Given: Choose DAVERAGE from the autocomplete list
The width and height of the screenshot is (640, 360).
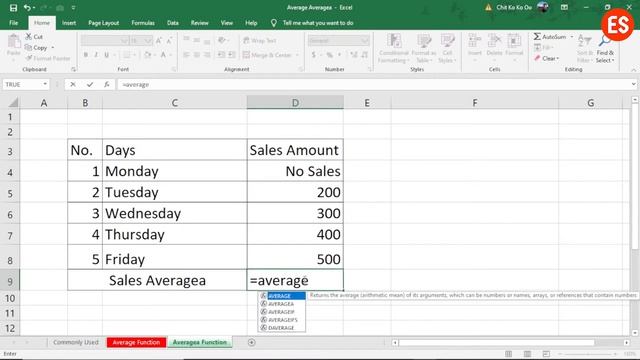Looking at the screenshot, I should pyautogui.click(x=282, y=328).
